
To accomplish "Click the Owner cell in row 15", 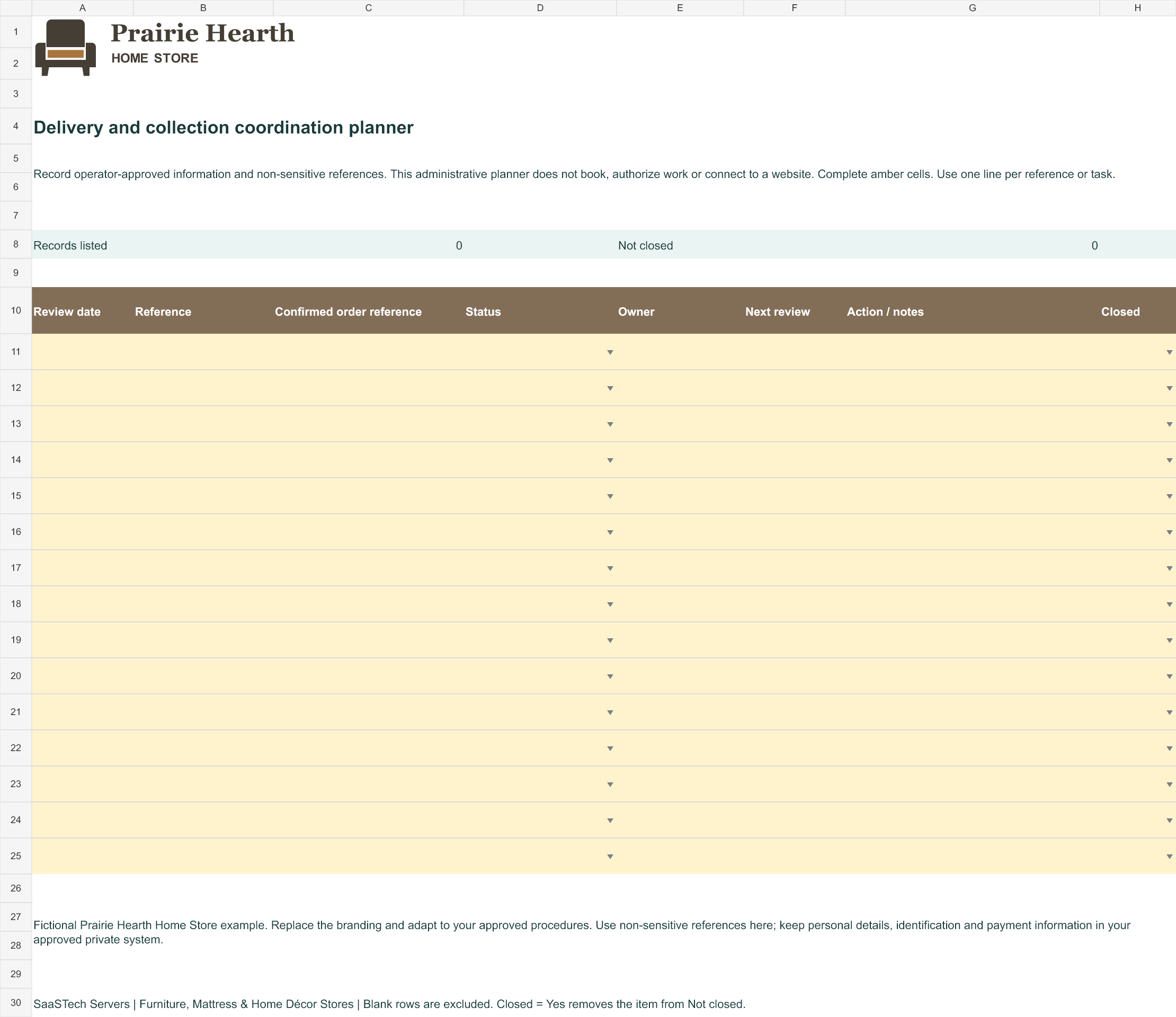I will click(x=680, y=496).
